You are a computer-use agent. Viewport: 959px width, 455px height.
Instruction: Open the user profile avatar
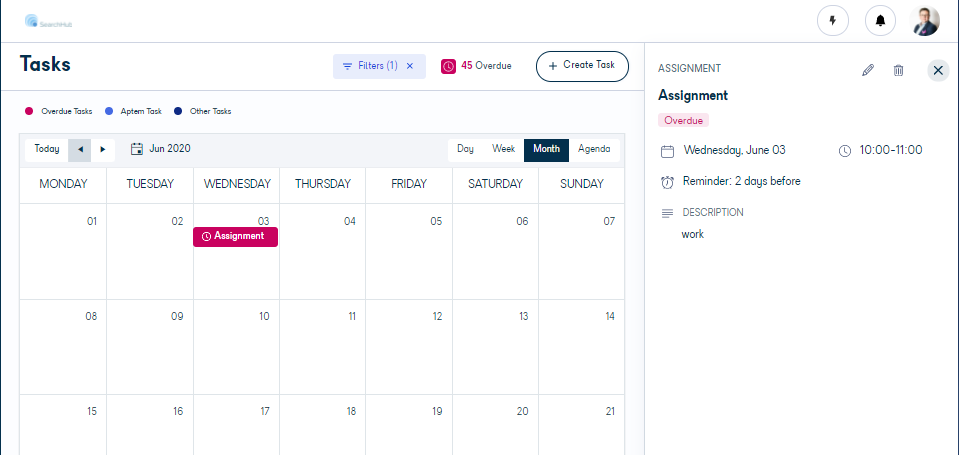pyautogui.click(x=924, y=21)
